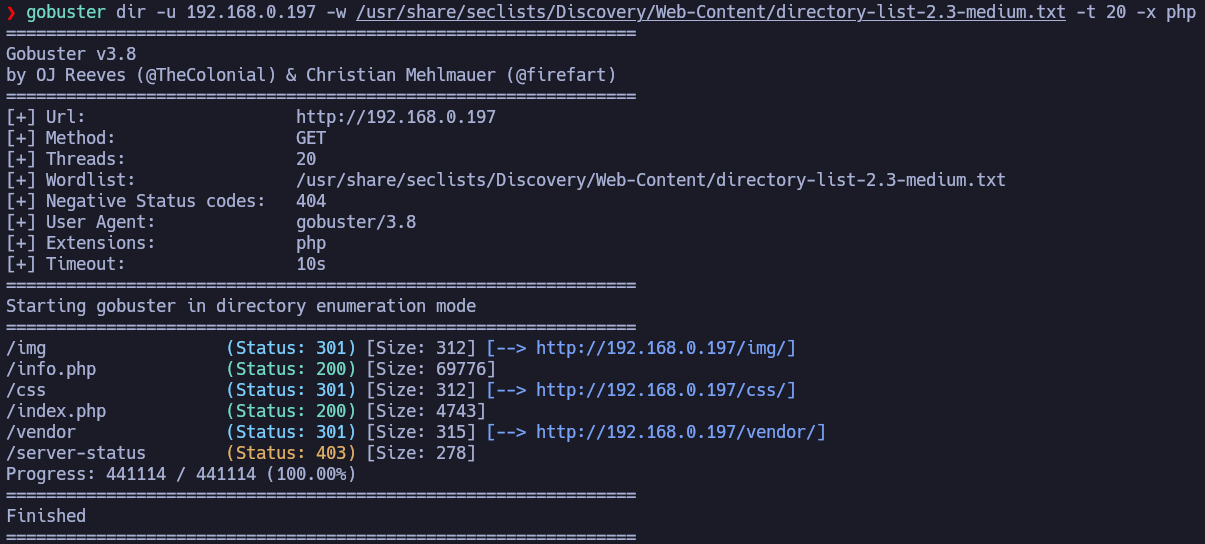
Task: Open the http://192.168.0.197/img/ redirect link
Action: pyautogui.click(x=666, y=348)
